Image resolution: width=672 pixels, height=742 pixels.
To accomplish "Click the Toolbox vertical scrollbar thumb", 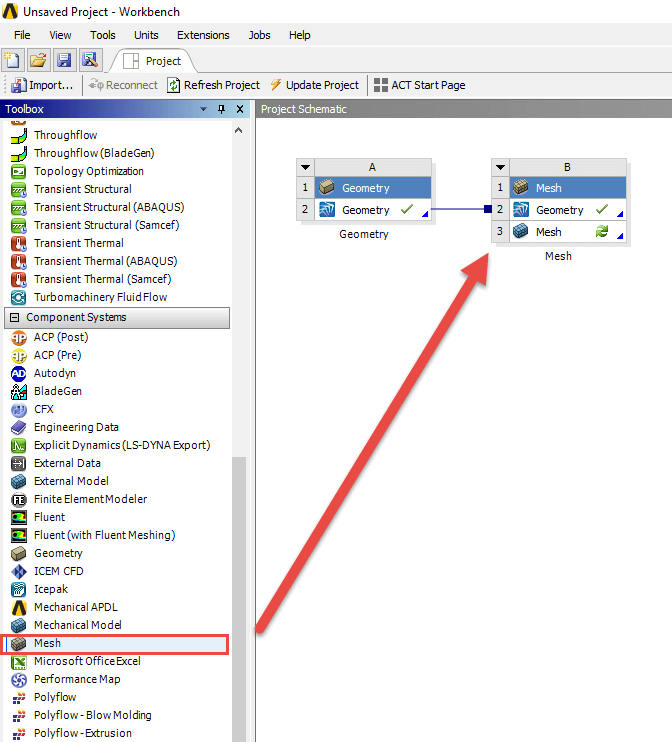I will tap(239, 599).
